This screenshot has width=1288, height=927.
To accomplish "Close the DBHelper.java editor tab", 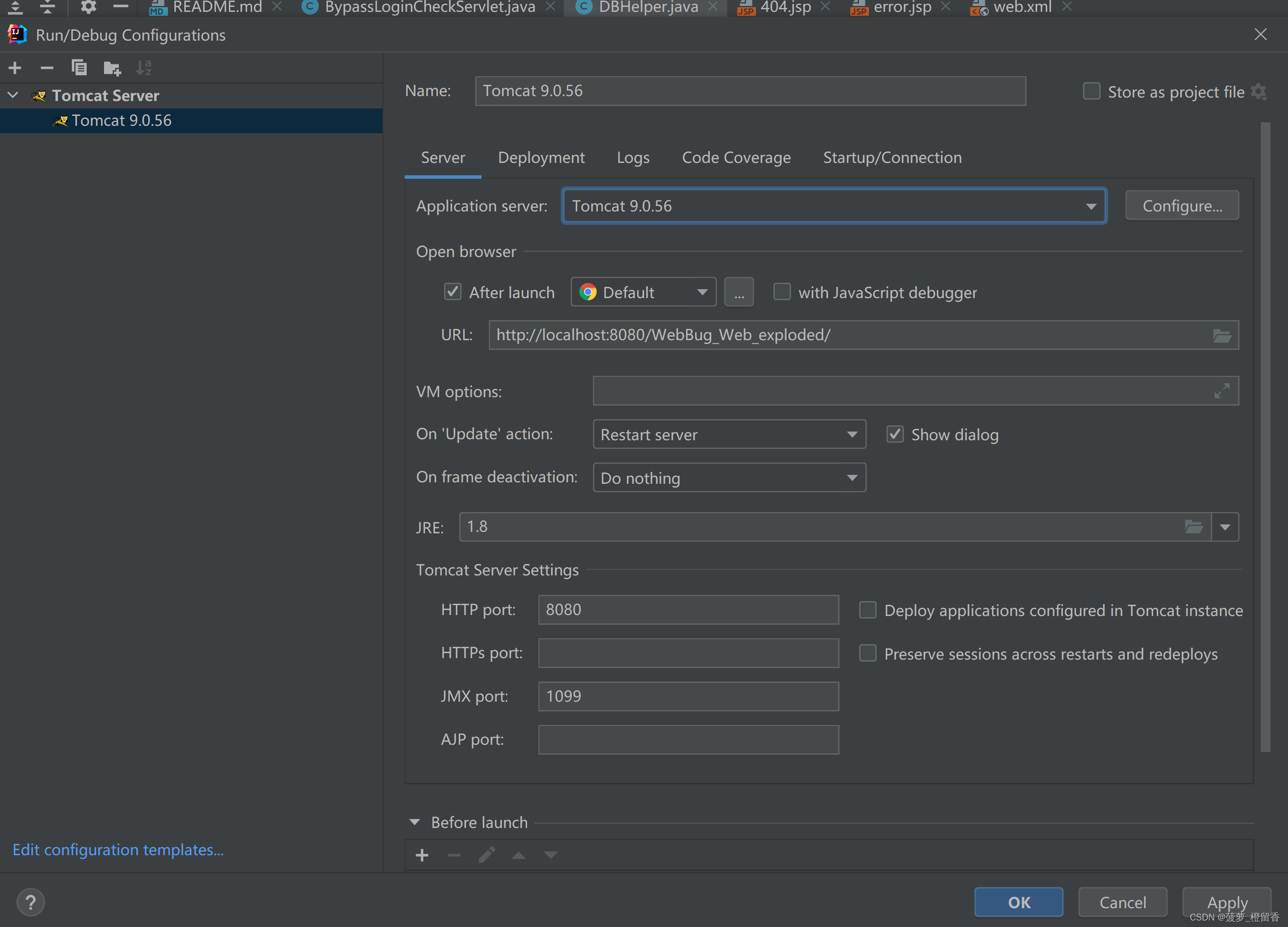I will coord(713,7).
